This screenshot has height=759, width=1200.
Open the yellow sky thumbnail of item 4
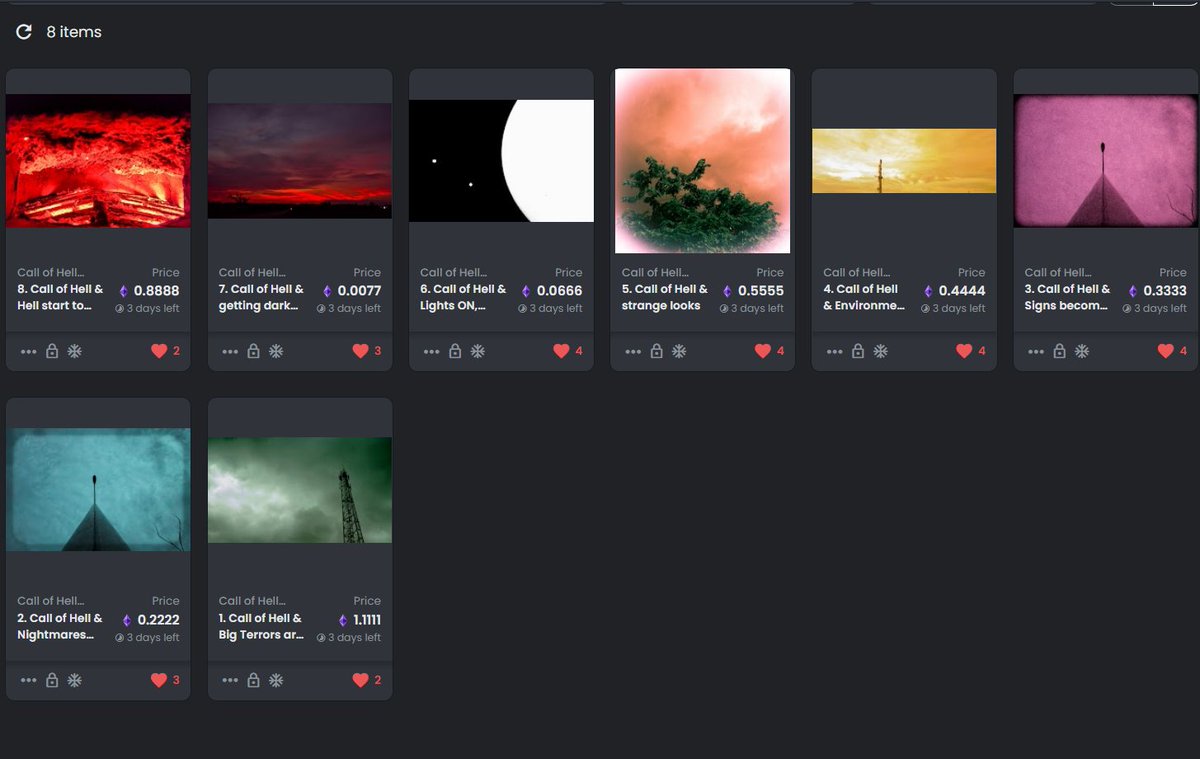[x=904, y=161]
